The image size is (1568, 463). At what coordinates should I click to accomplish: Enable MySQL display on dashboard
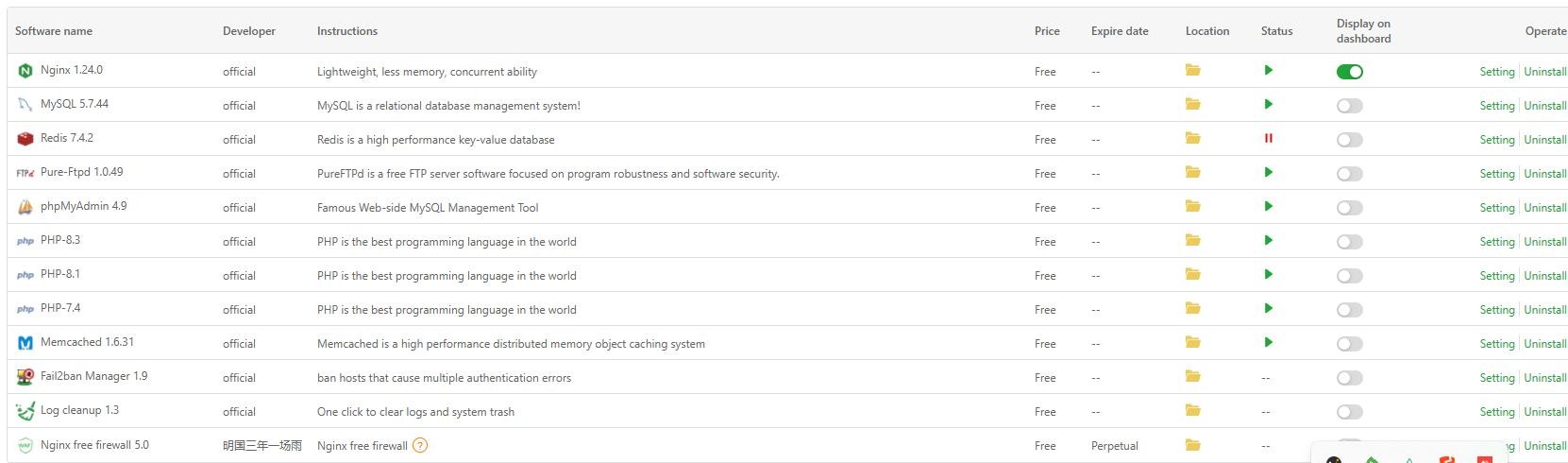pos(1350,106)
